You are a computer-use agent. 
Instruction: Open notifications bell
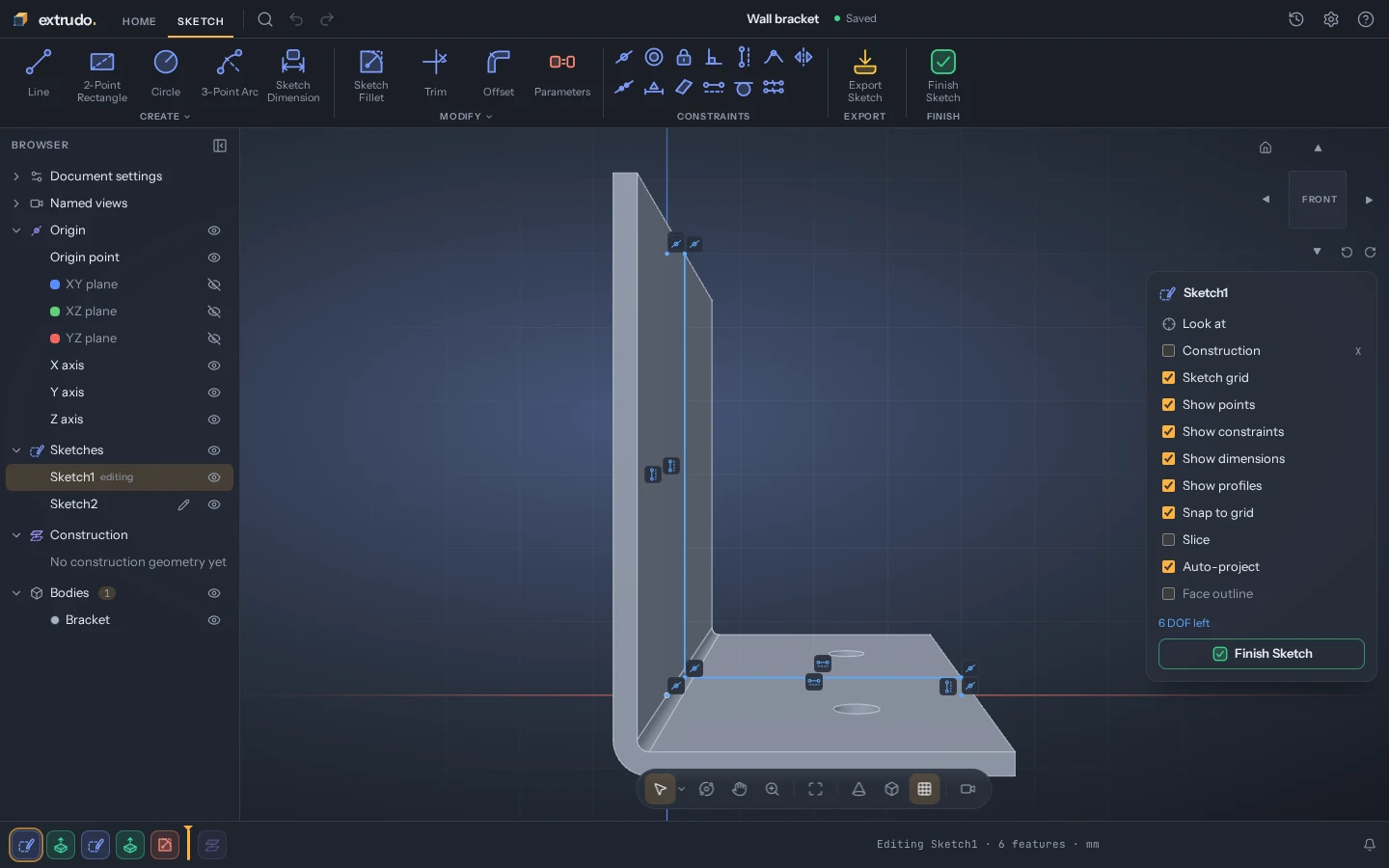1370,845
